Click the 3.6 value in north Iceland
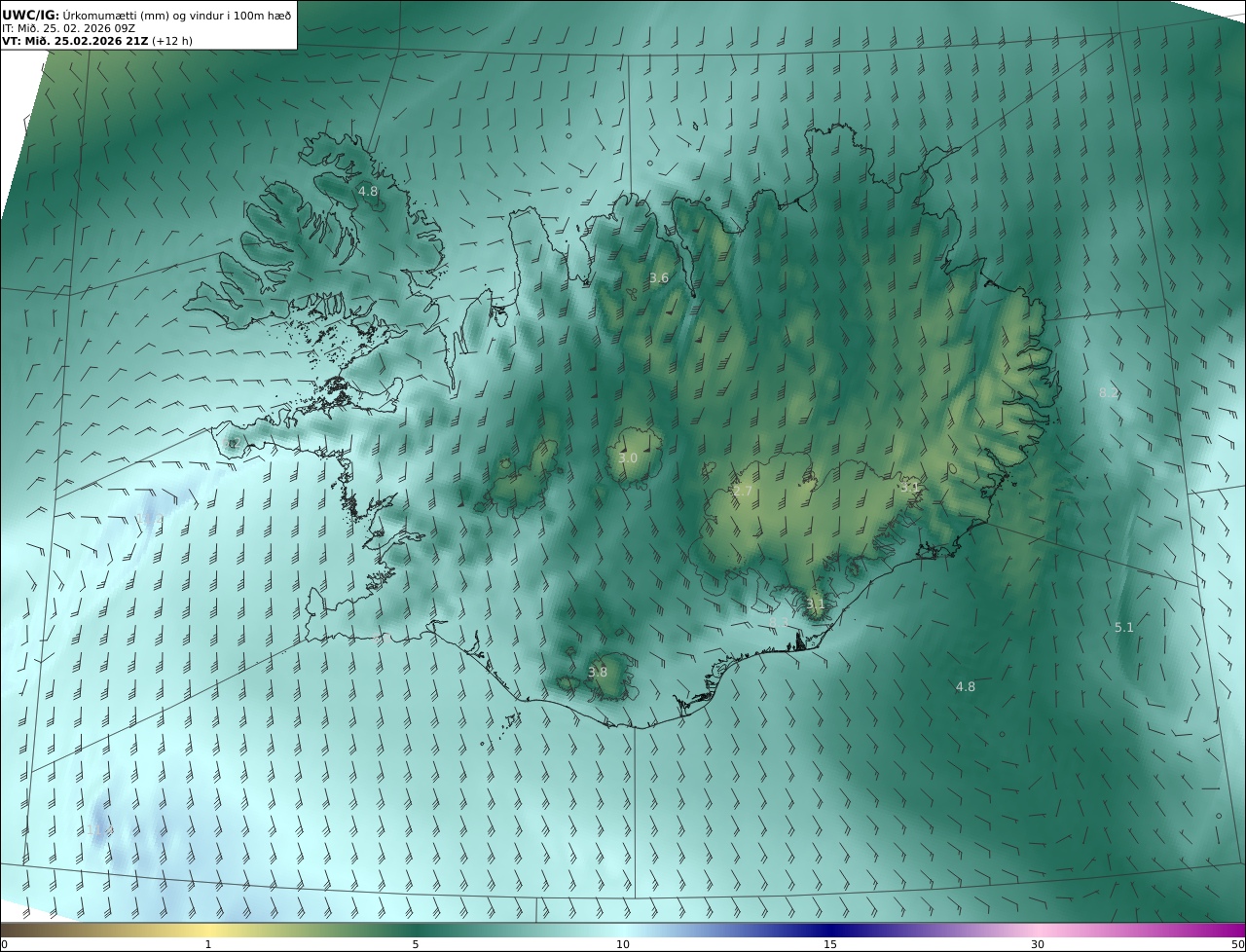The height and width of the screenshot is (952, 1246). point(659,277)
